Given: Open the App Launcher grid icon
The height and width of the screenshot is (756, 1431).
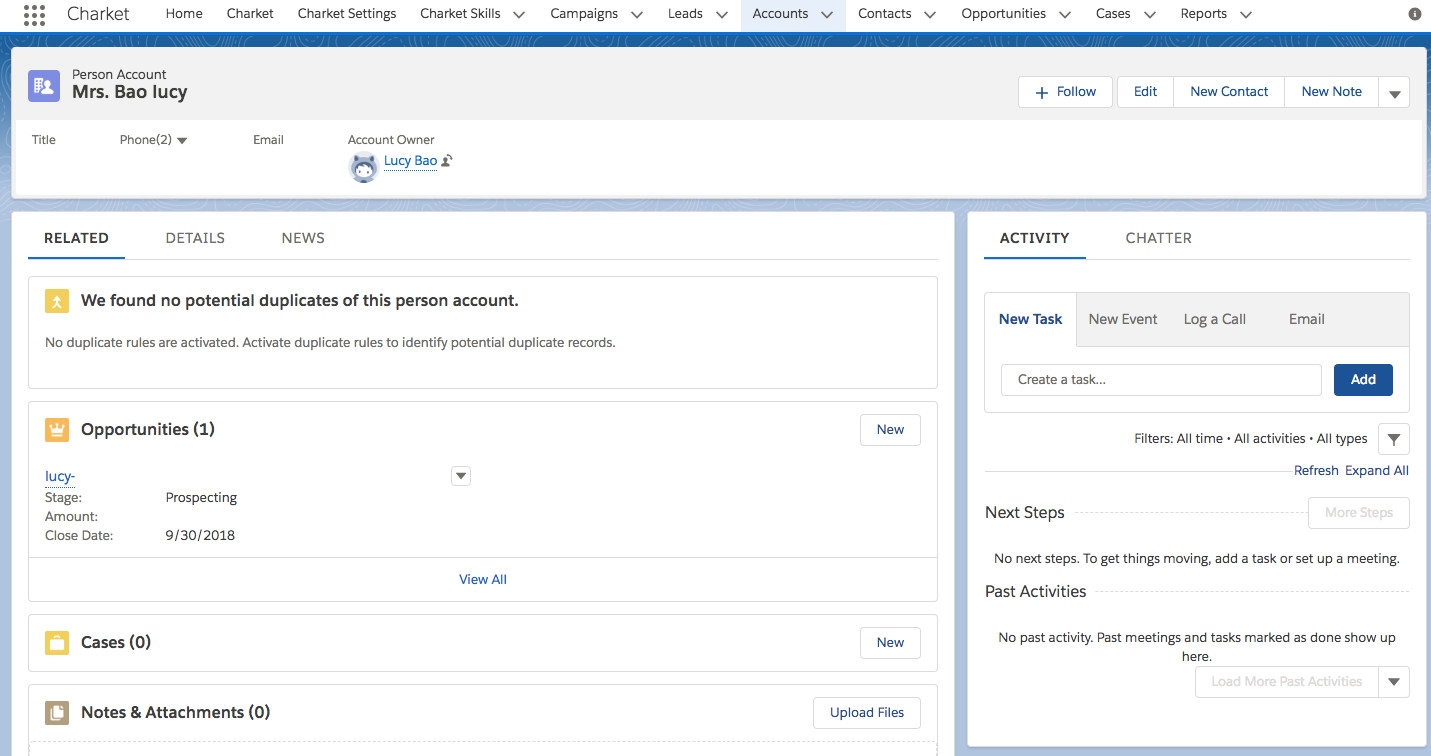Looking at the screenshot, I should pos(33,14).
